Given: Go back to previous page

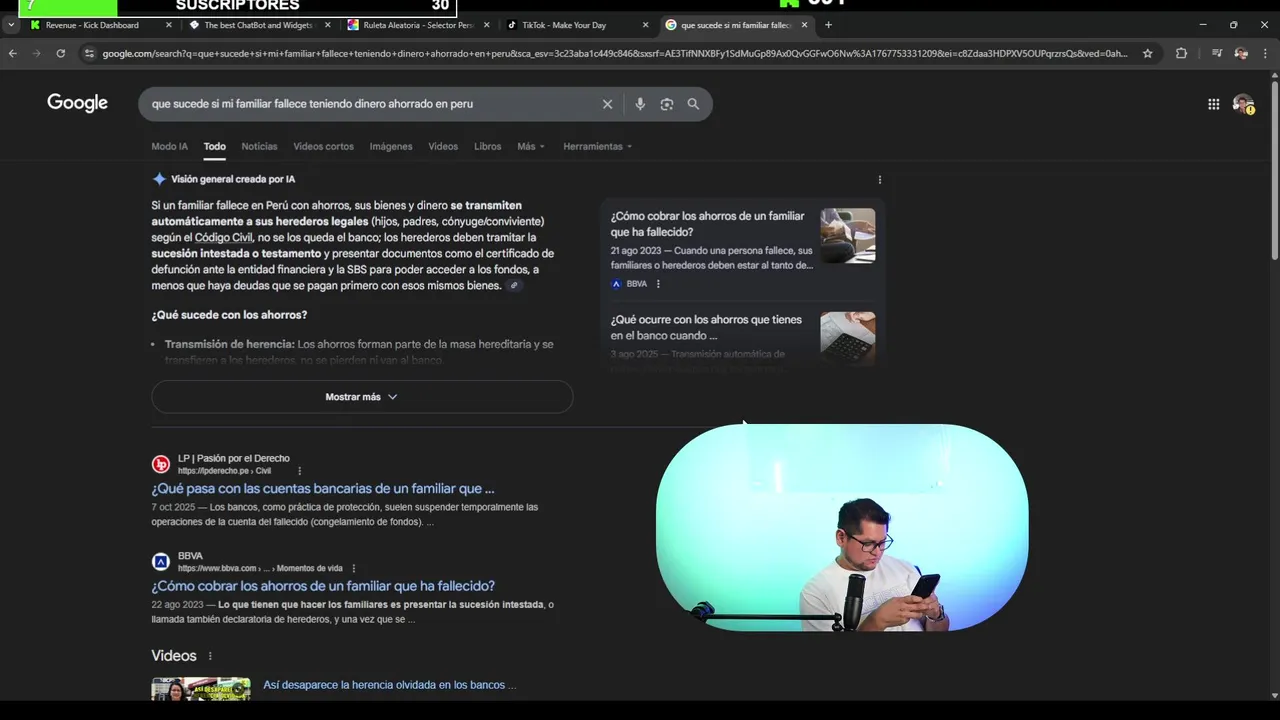Looking at the screenshot, I should point(13,53).
